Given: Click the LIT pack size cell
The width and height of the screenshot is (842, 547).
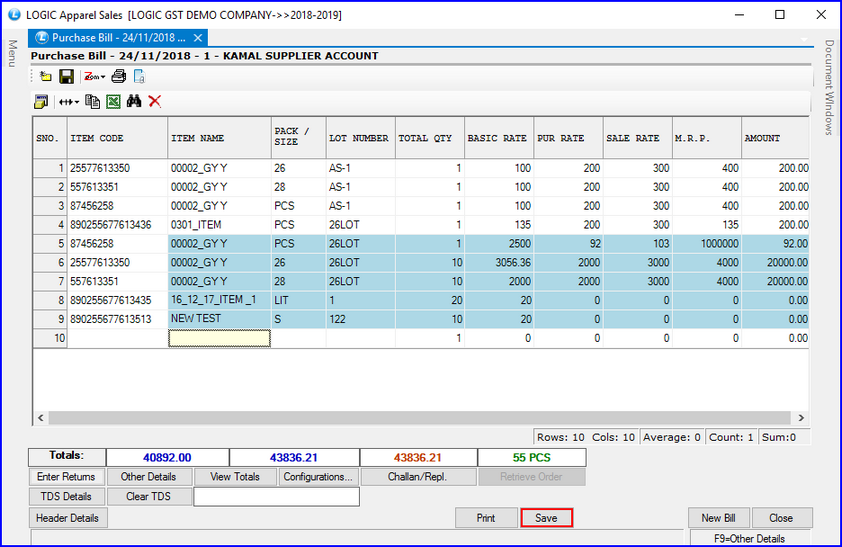Looking at the screenshot, I should click(x=299, y=300).
